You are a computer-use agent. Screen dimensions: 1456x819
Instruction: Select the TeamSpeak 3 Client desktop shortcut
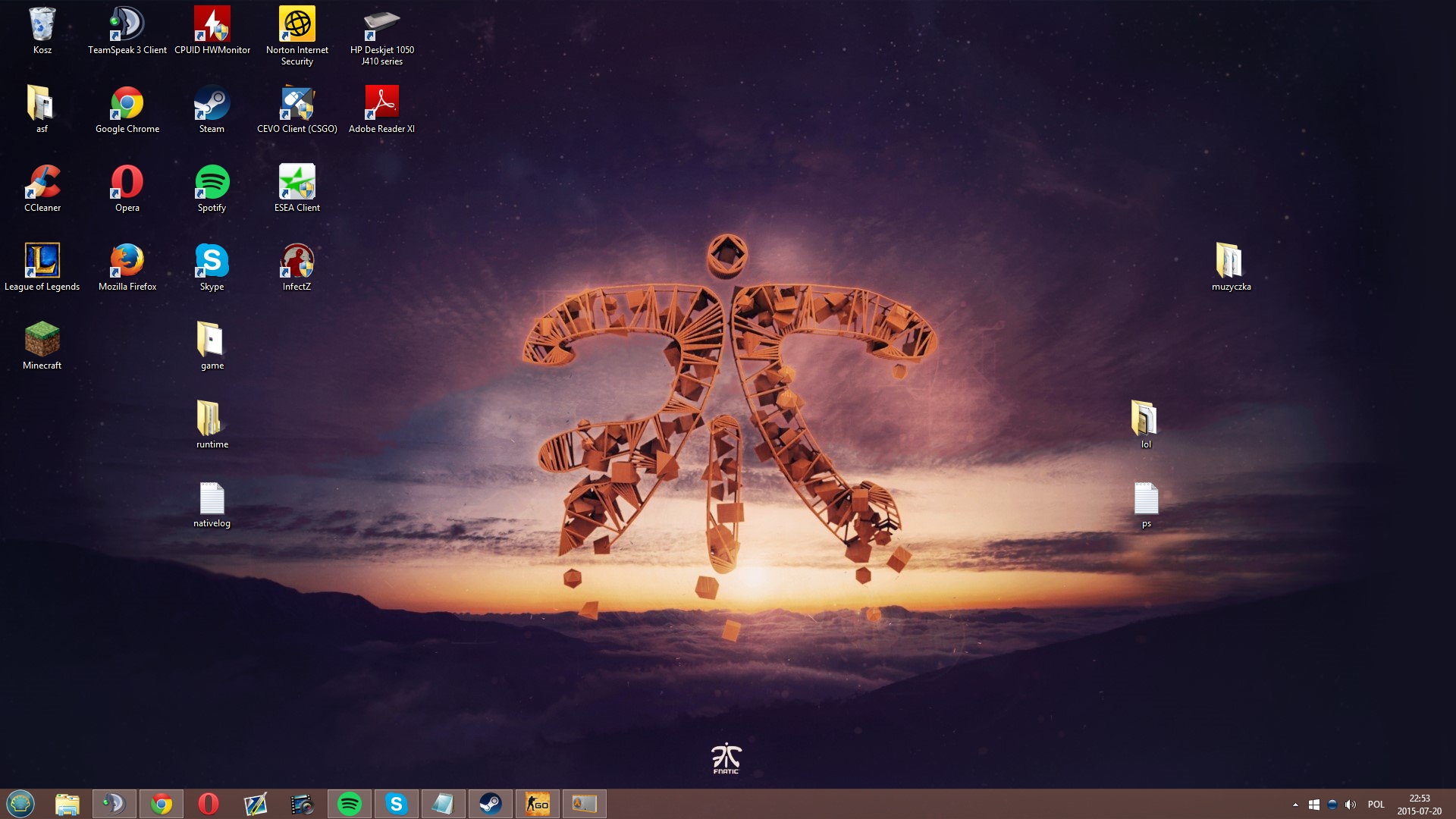coord(127,31)
